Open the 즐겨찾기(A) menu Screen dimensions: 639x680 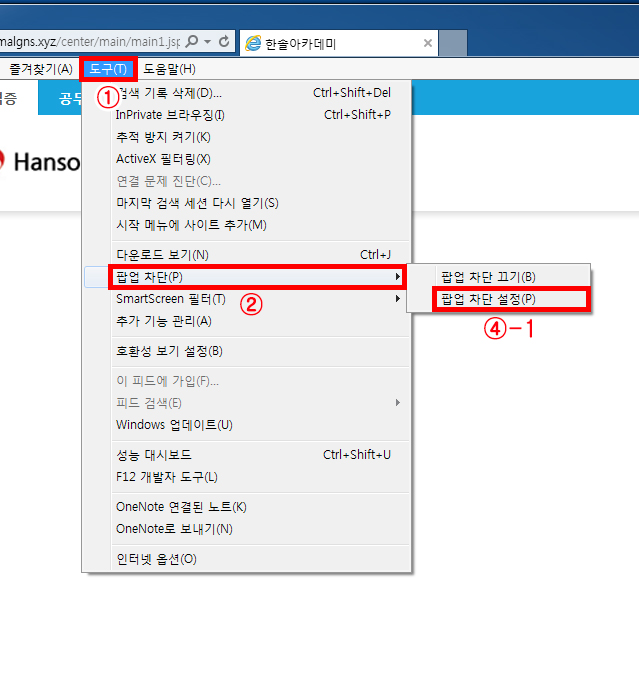(41, 69)
